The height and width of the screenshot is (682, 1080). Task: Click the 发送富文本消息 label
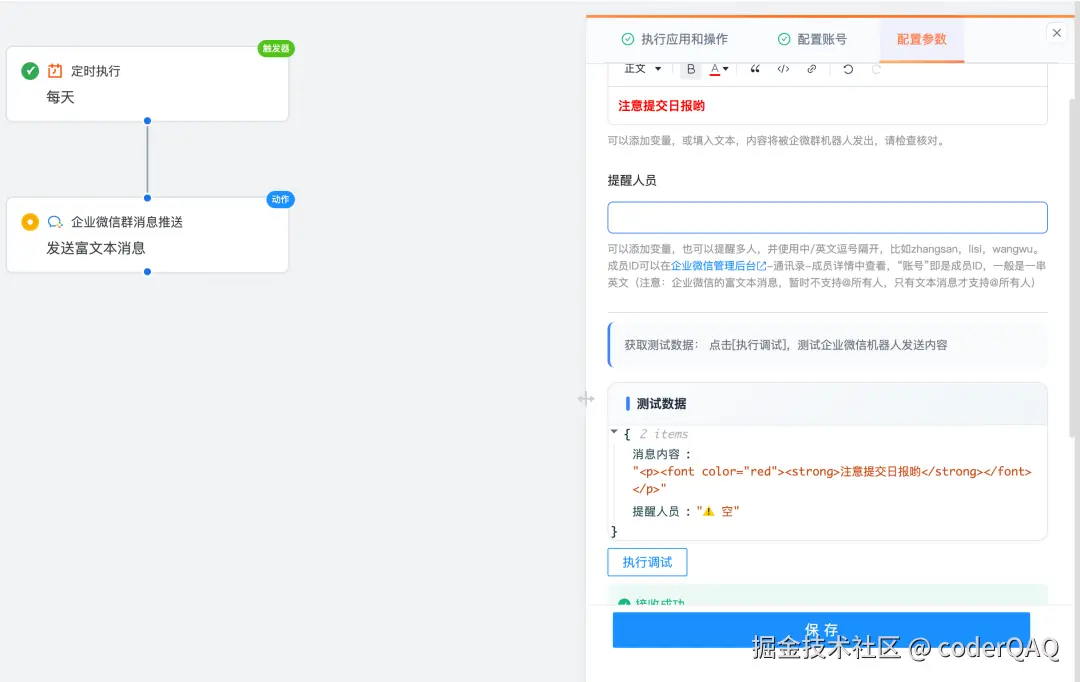click(96, 248)
